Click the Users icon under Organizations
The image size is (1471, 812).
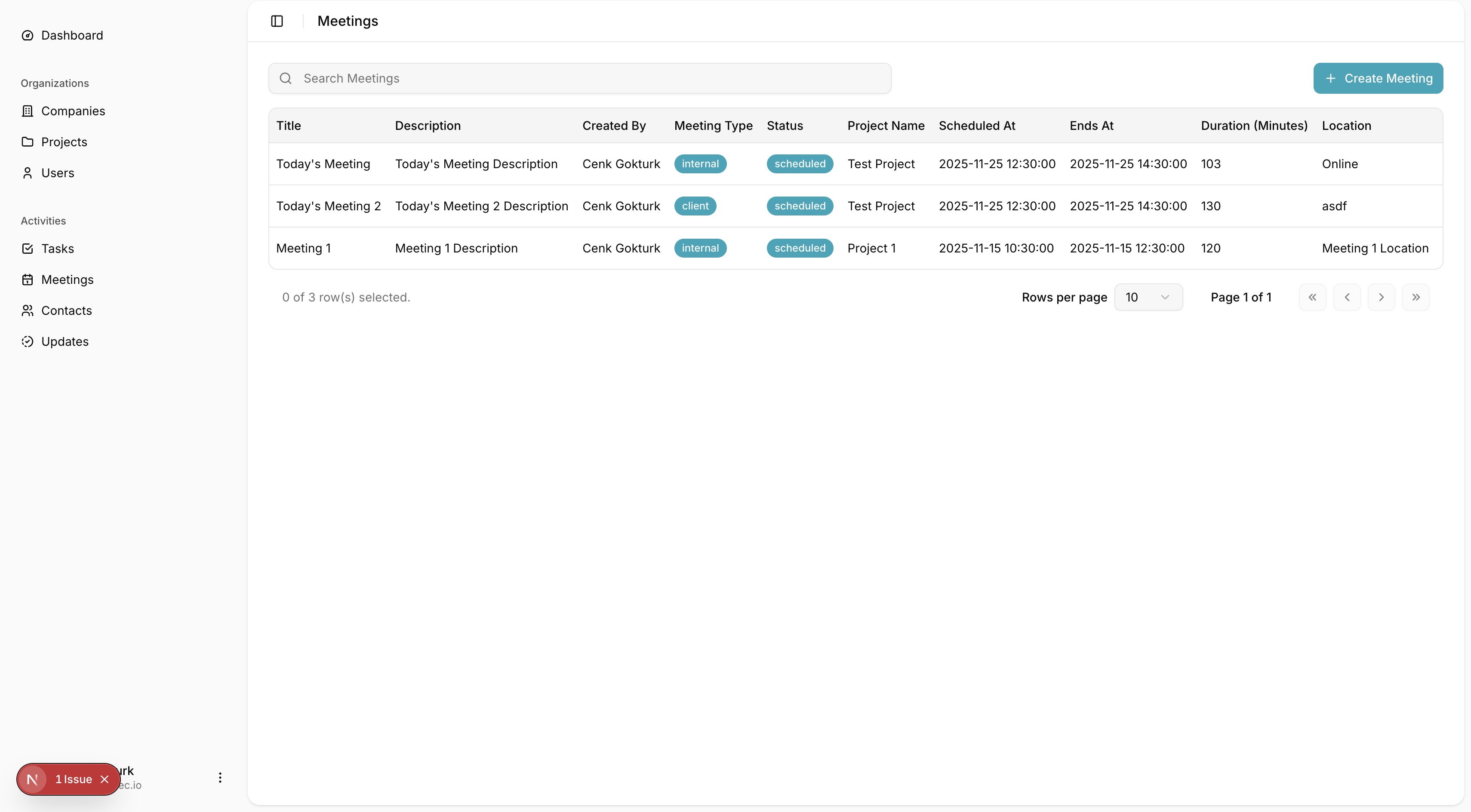(28, 172)
